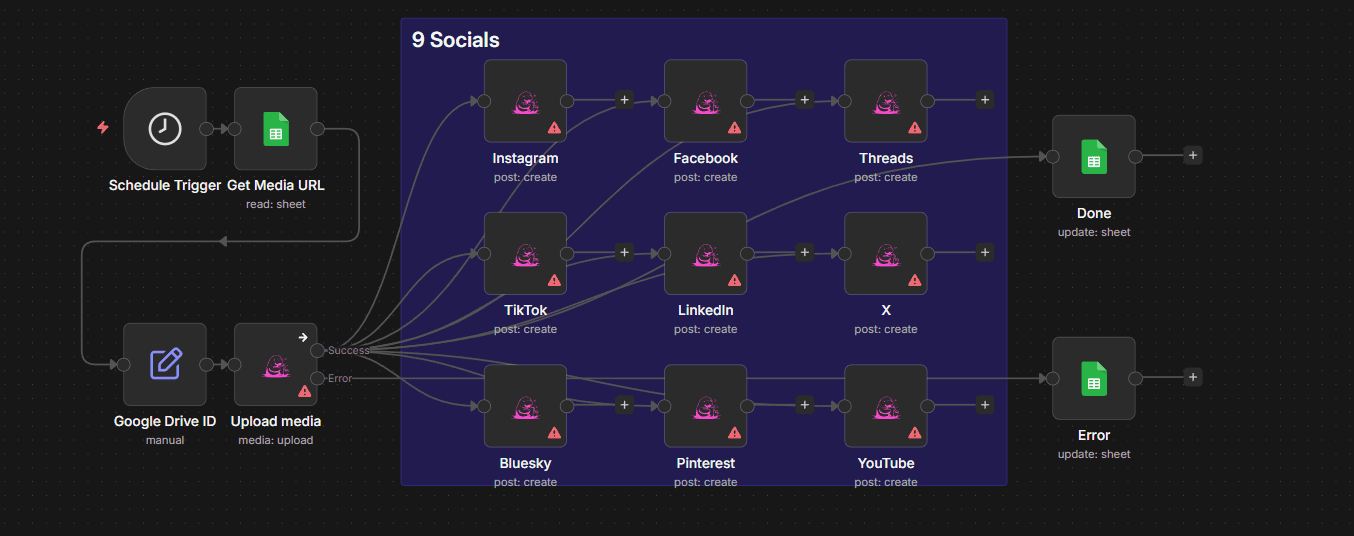Viewport: 1354px width, 536px height.
Task: Open the Get Media URL sheets node
Action: click(276, 128)
